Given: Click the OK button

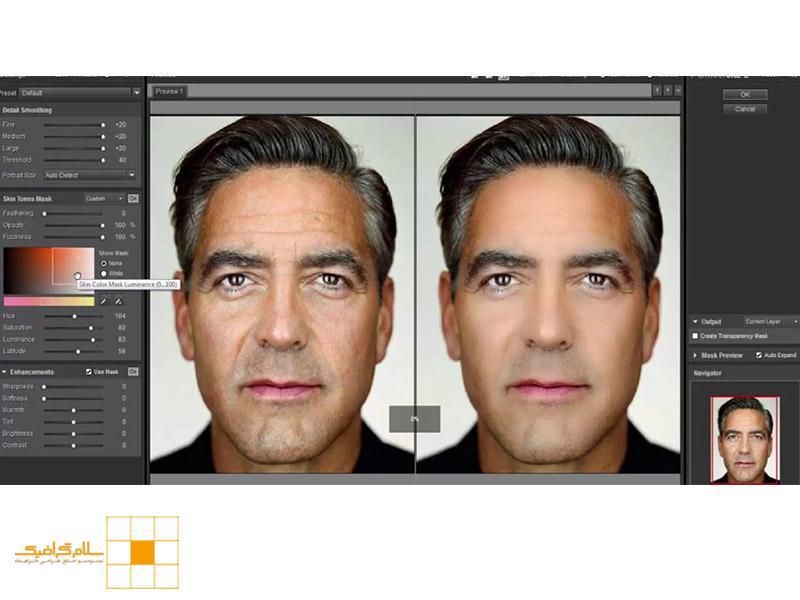Looking at the screenshot, I should click(744, 95).
